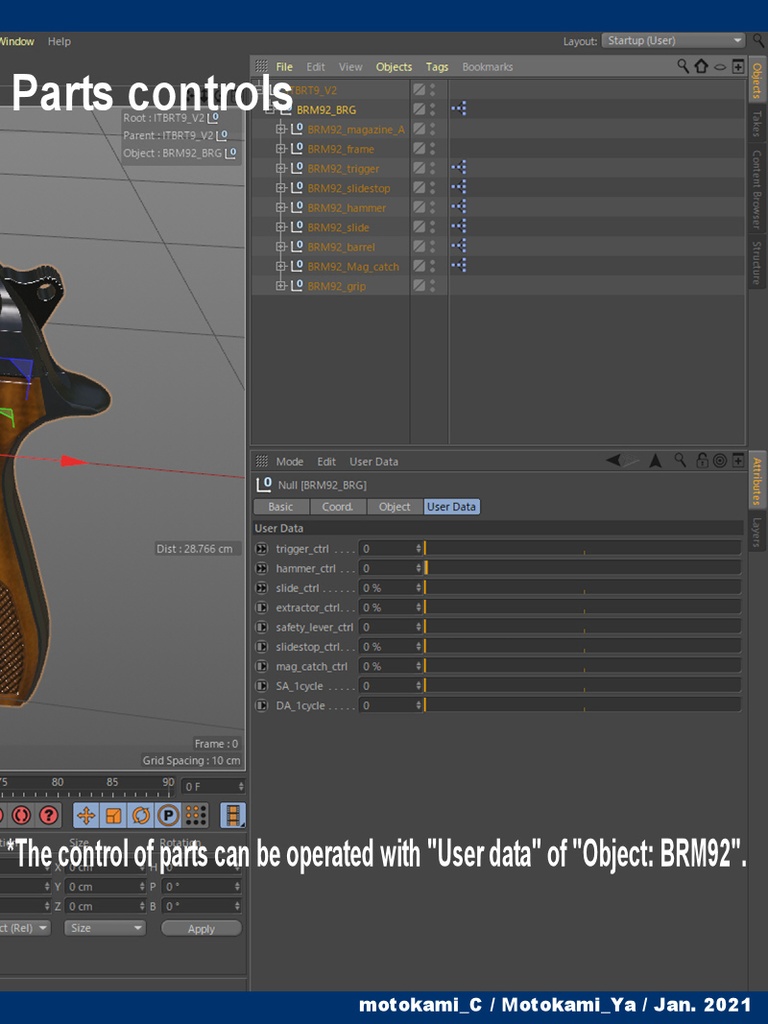Screen dimensions: 768x1024
Task: Click the XPresso tag on BRM92_slide row
Action: click(x=458, y=226)
